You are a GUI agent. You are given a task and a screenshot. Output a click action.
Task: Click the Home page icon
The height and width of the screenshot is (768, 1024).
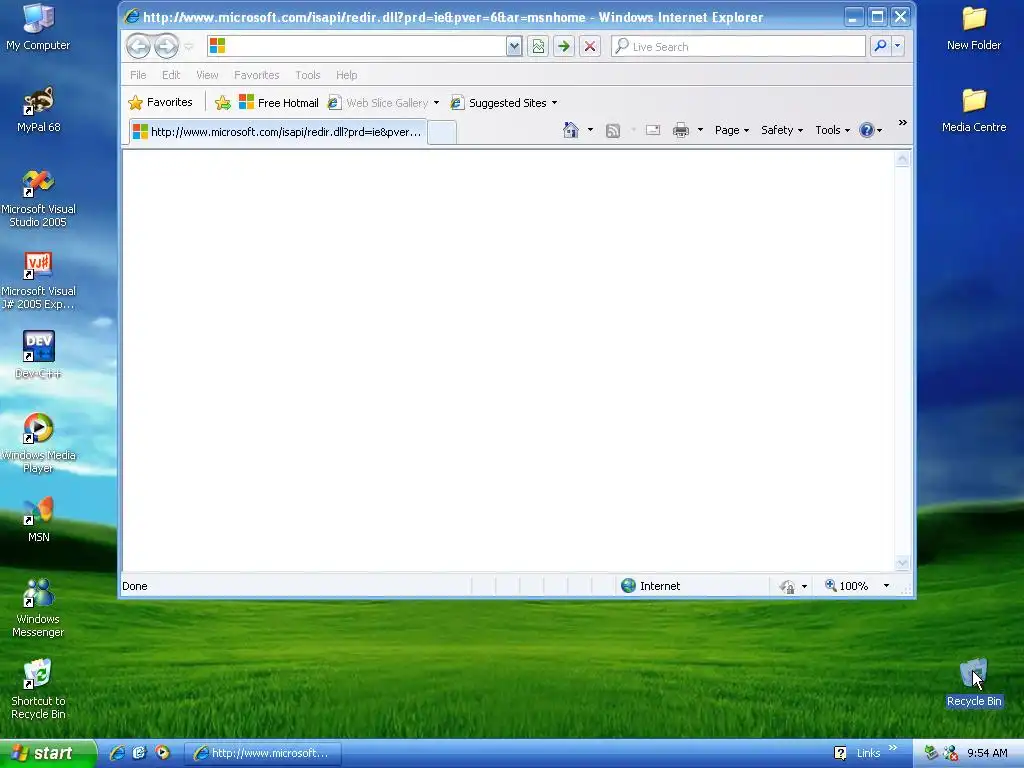(571, 130)
